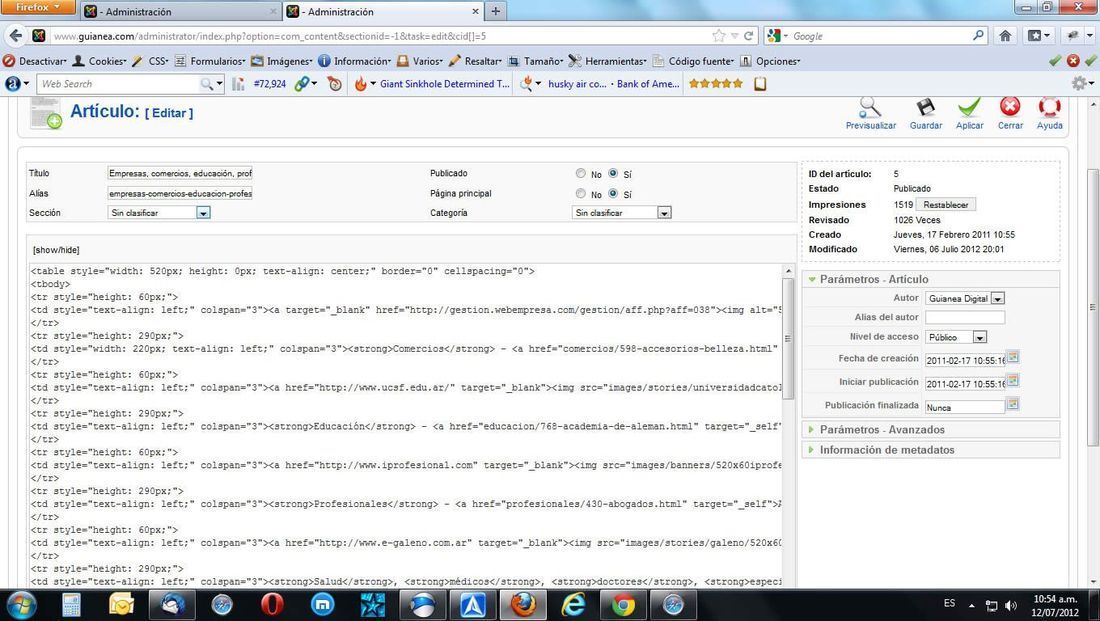Screen dimensions: 1100x621
Task: Click the Aplicar checkmark icon
Action: (968, 109)
